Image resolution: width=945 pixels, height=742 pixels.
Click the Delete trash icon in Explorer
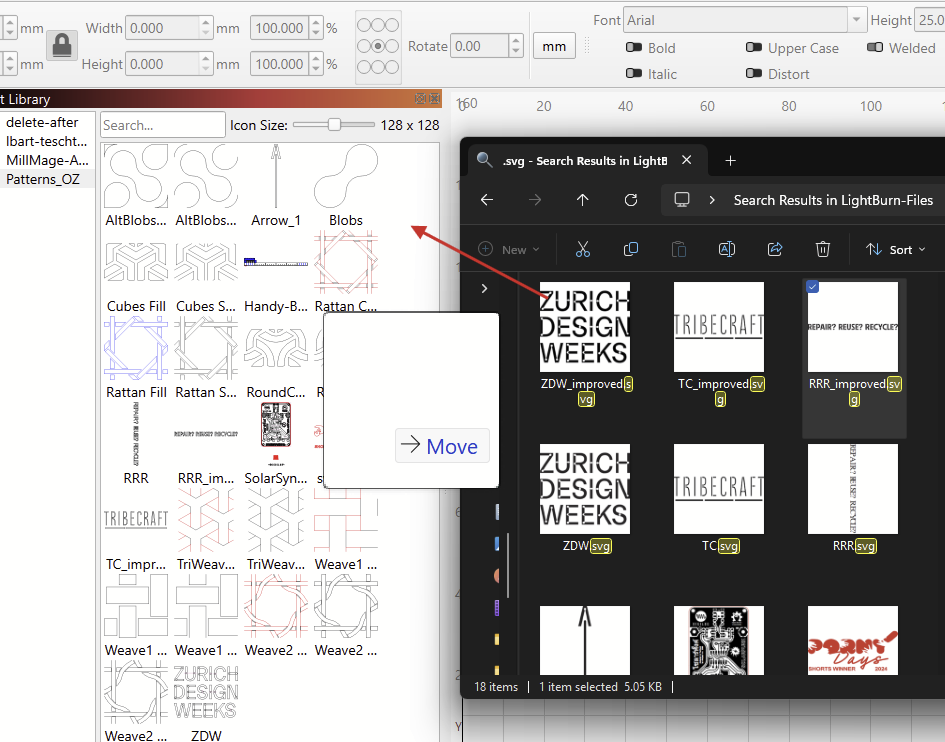click(x=823, y=249)
